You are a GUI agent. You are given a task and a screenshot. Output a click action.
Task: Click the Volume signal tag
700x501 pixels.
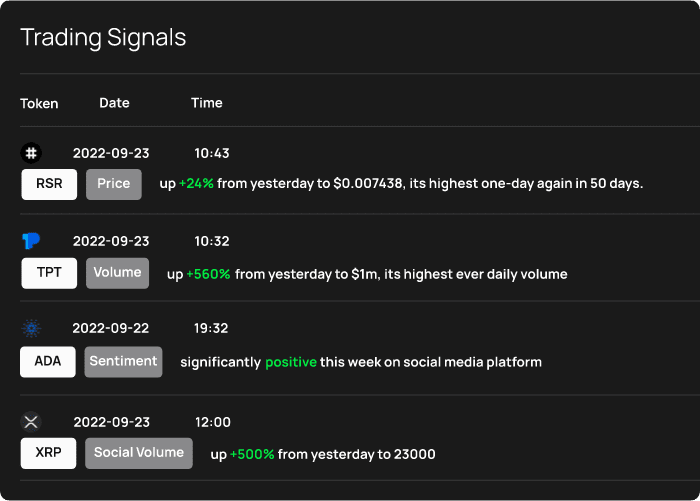pos(117,273)
